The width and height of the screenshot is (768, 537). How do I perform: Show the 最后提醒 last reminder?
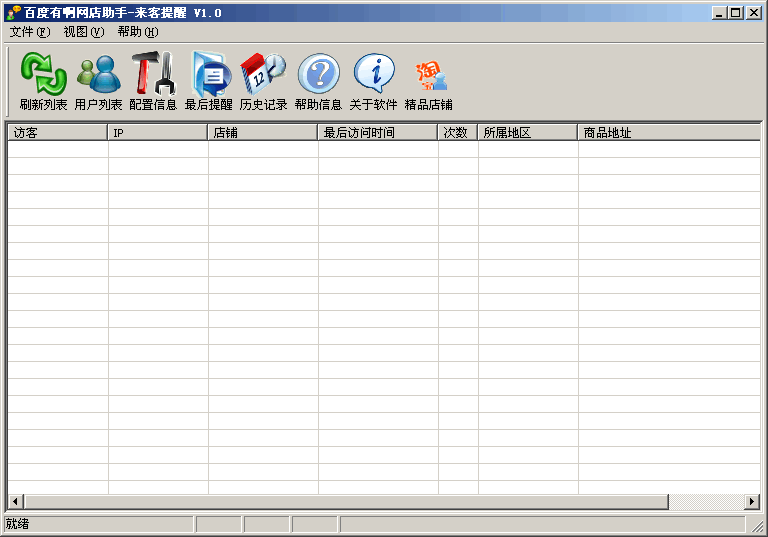pos(209,81)
